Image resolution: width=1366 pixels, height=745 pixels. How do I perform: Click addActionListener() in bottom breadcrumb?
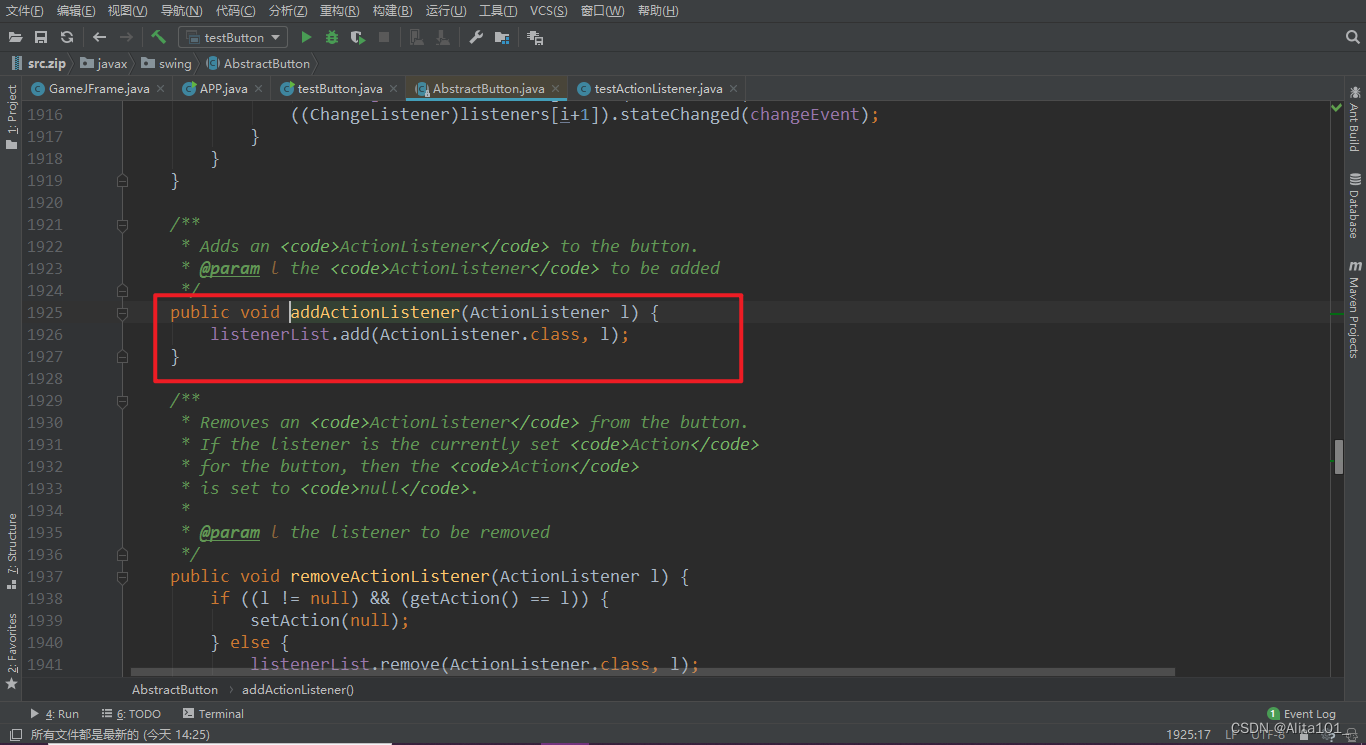[298, 689]
